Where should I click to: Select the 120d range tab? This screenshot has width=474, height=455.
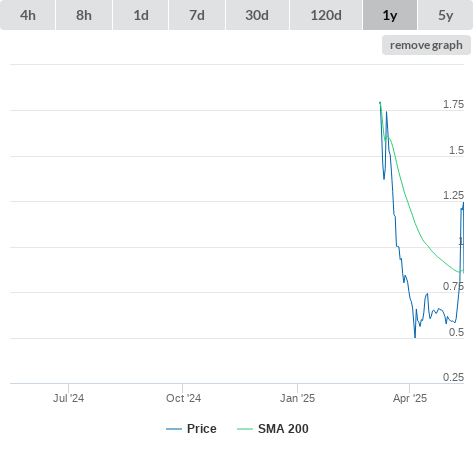(326, 15)
